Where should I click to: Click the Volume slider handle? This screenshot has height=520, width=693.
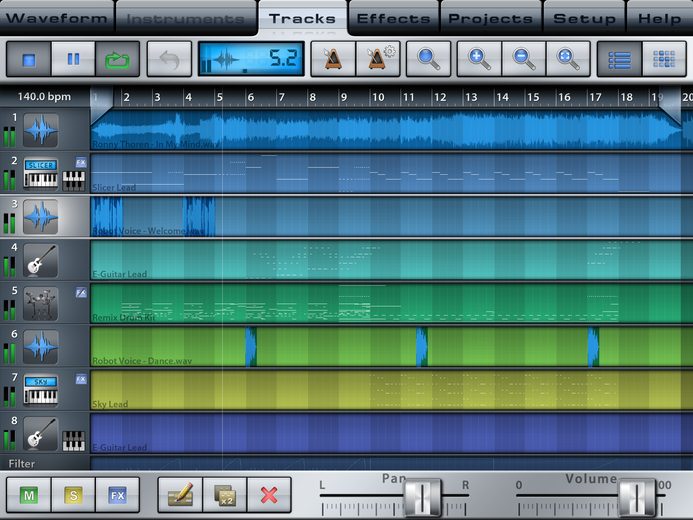coord(636,497)
